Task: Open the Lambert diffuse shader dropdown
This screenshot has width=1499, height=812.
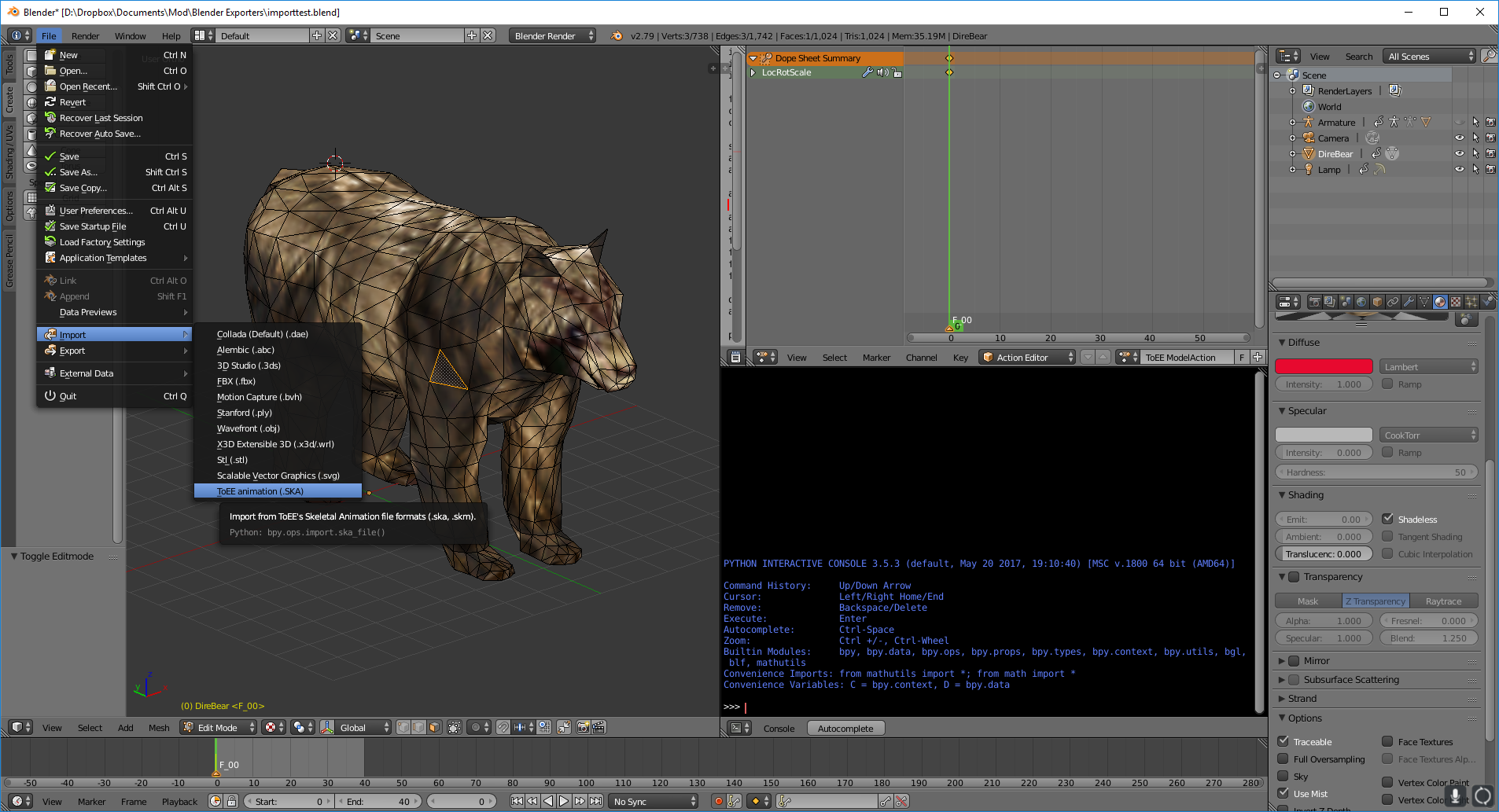Action: (1429, 366)
